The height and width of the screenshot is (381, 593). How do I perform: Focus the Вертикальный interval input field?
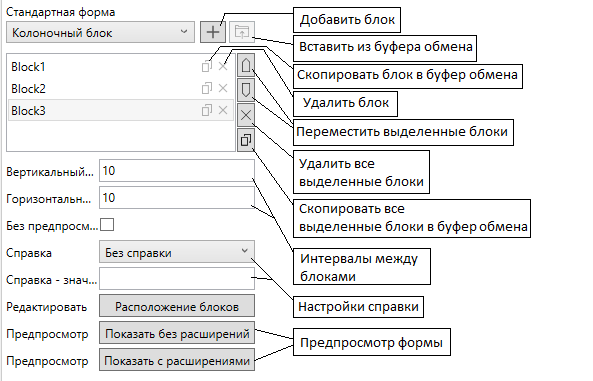[x=177, y=171]
